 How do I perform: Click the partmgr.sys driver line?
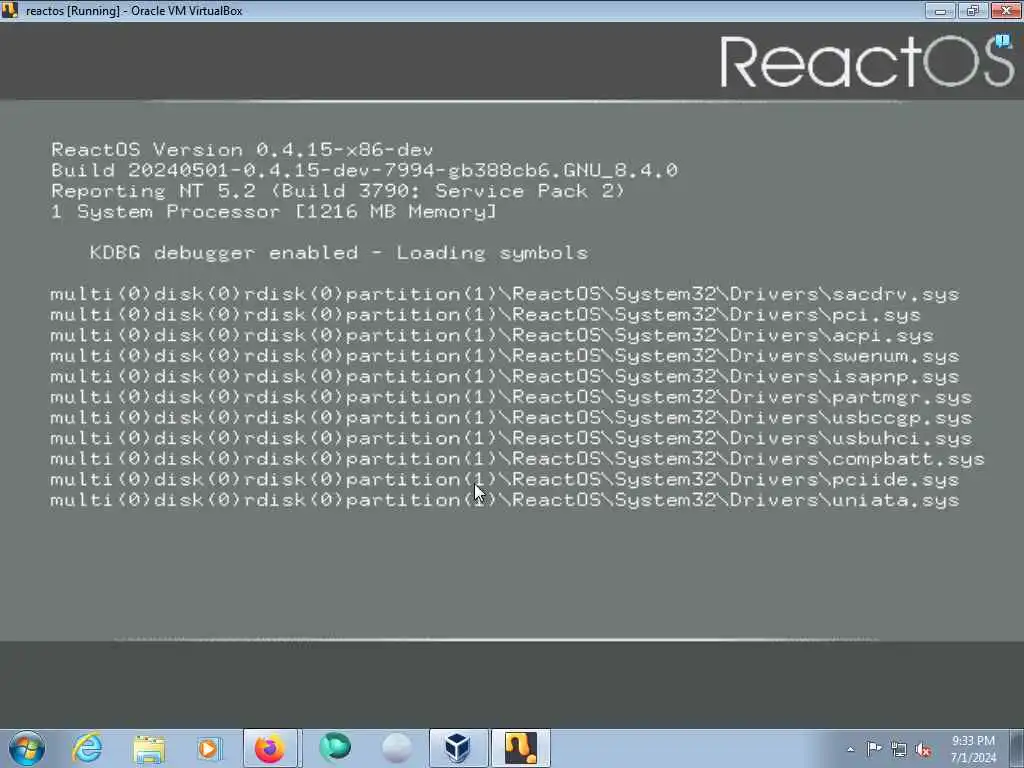[x=511, y=397]
